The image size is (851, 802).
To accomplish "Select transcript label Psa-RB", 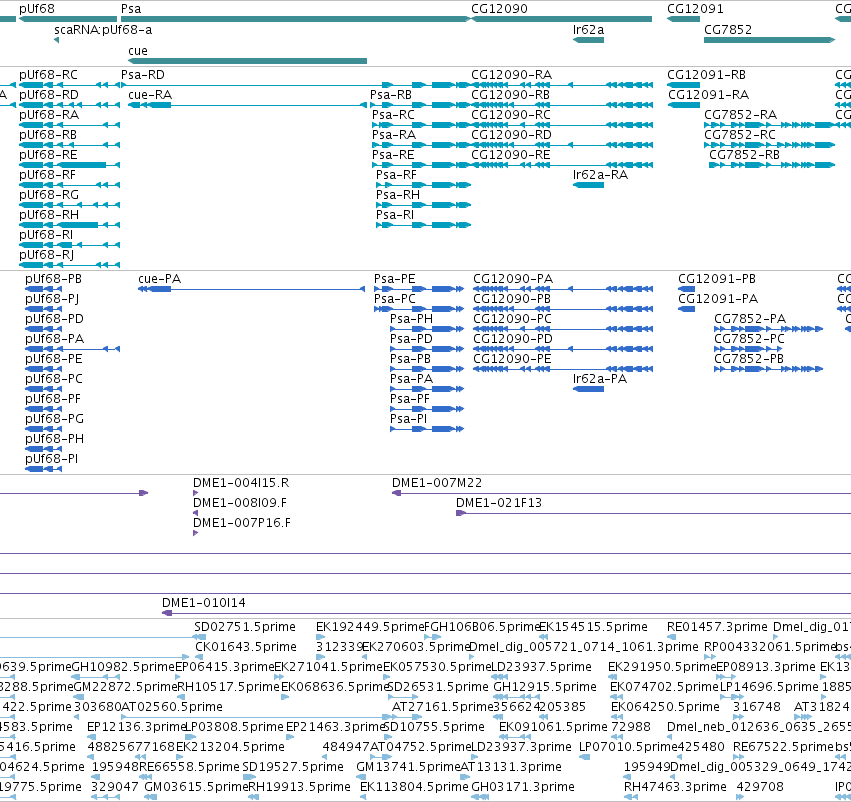I will (391, 95).
